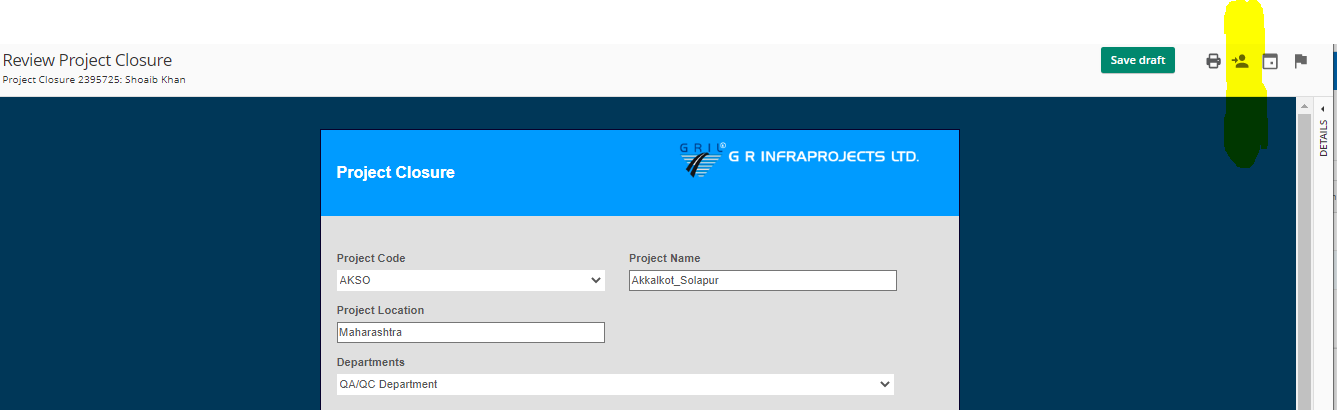Click 'Project Closure 2395725: Shoaib Khan' subtitle
The width and height of the screenshot is (1337, 410).
click(x=94, y=79)
